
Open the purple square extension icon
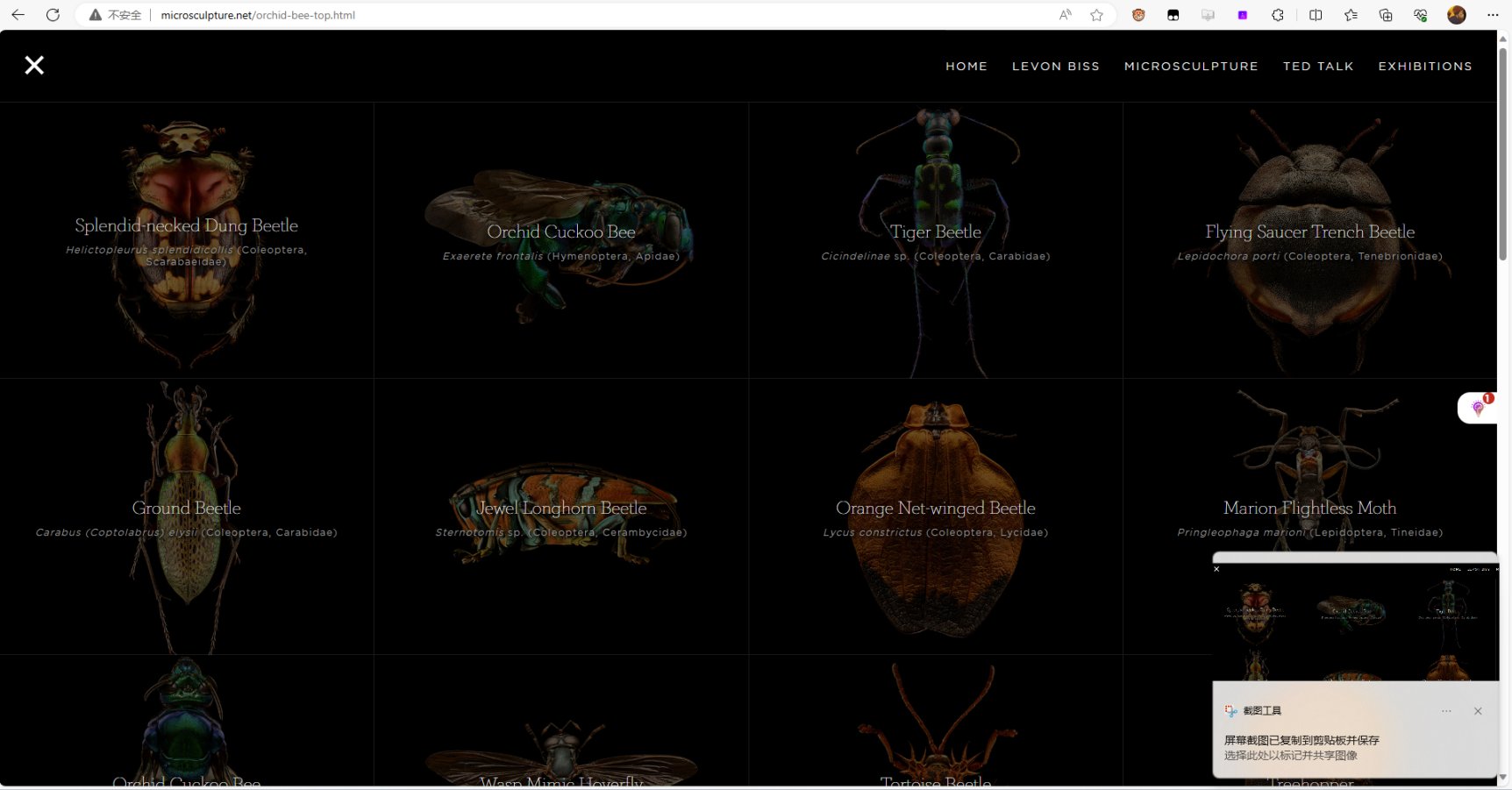1243,15
